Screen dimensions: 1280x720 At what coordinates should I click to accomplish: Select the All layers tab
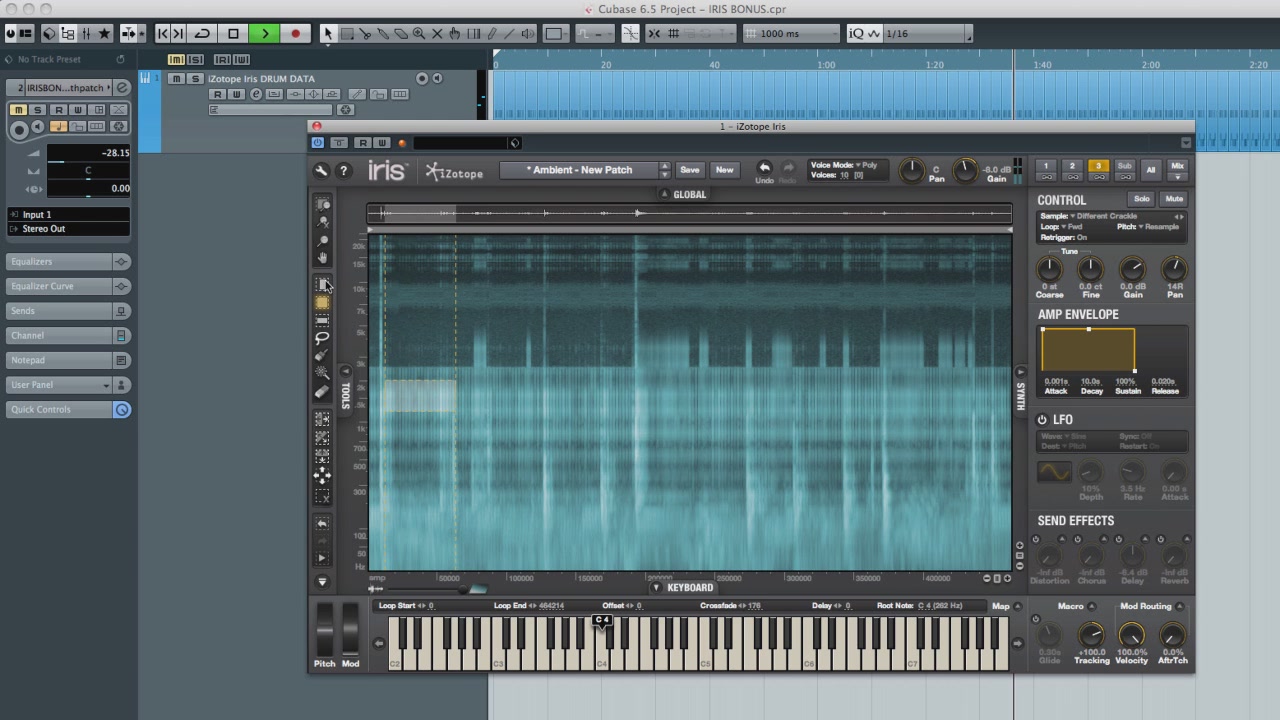point(1151,170)
